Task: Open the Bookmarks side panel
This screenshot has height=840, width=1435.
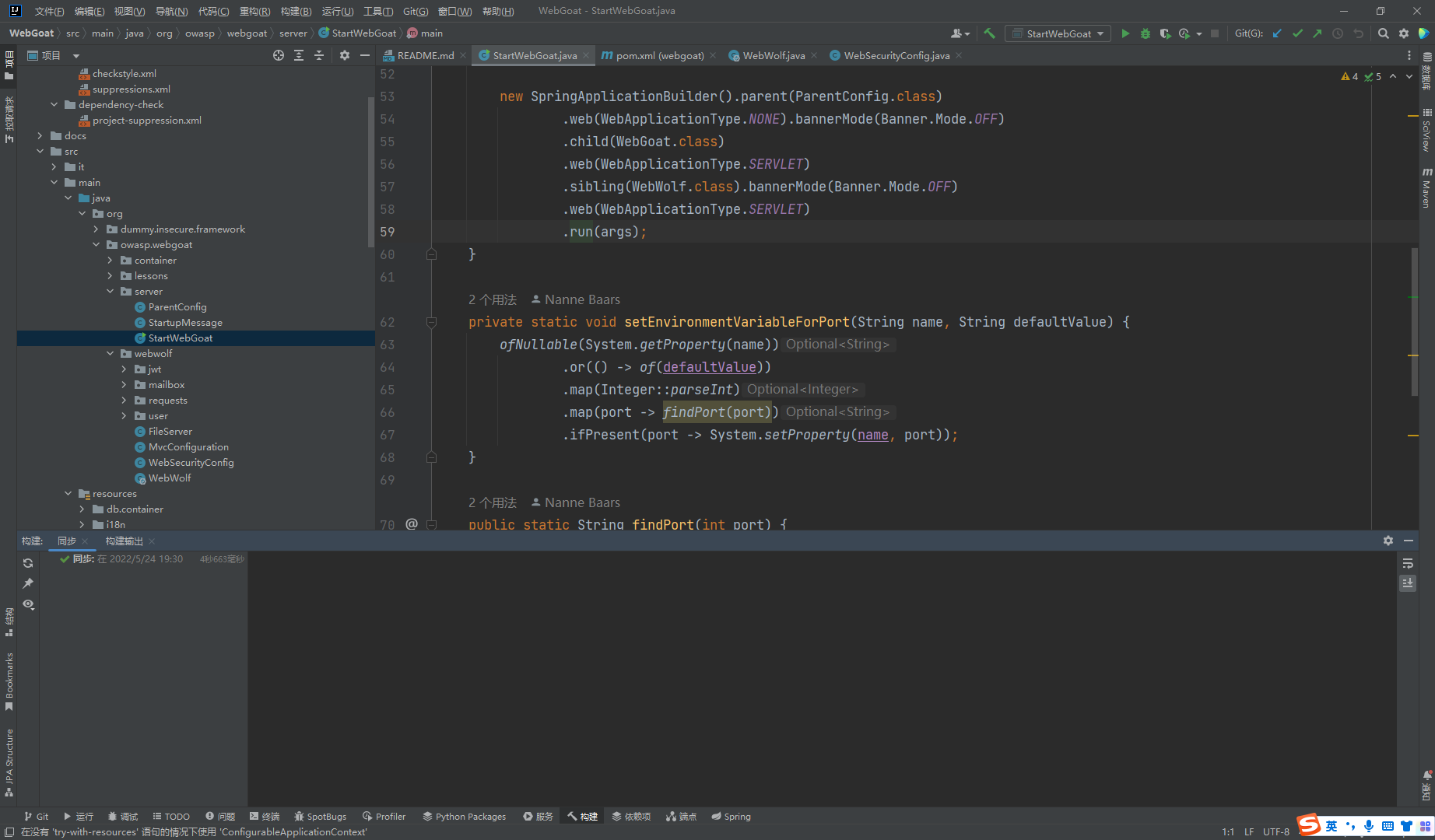Action: tap(9, 681)
